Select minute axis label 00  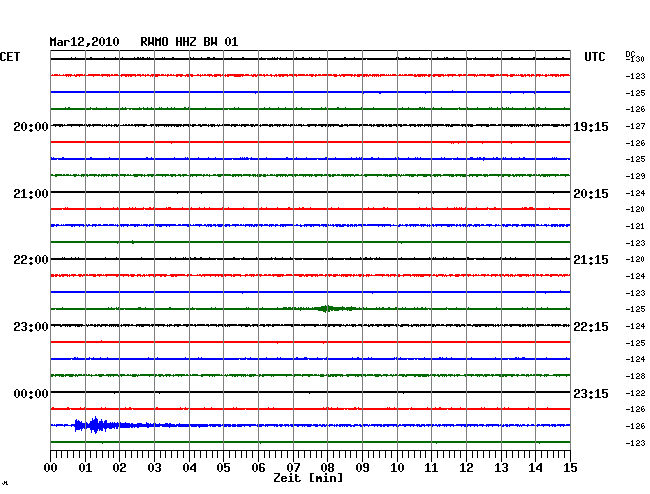click(x=51, y=468)
